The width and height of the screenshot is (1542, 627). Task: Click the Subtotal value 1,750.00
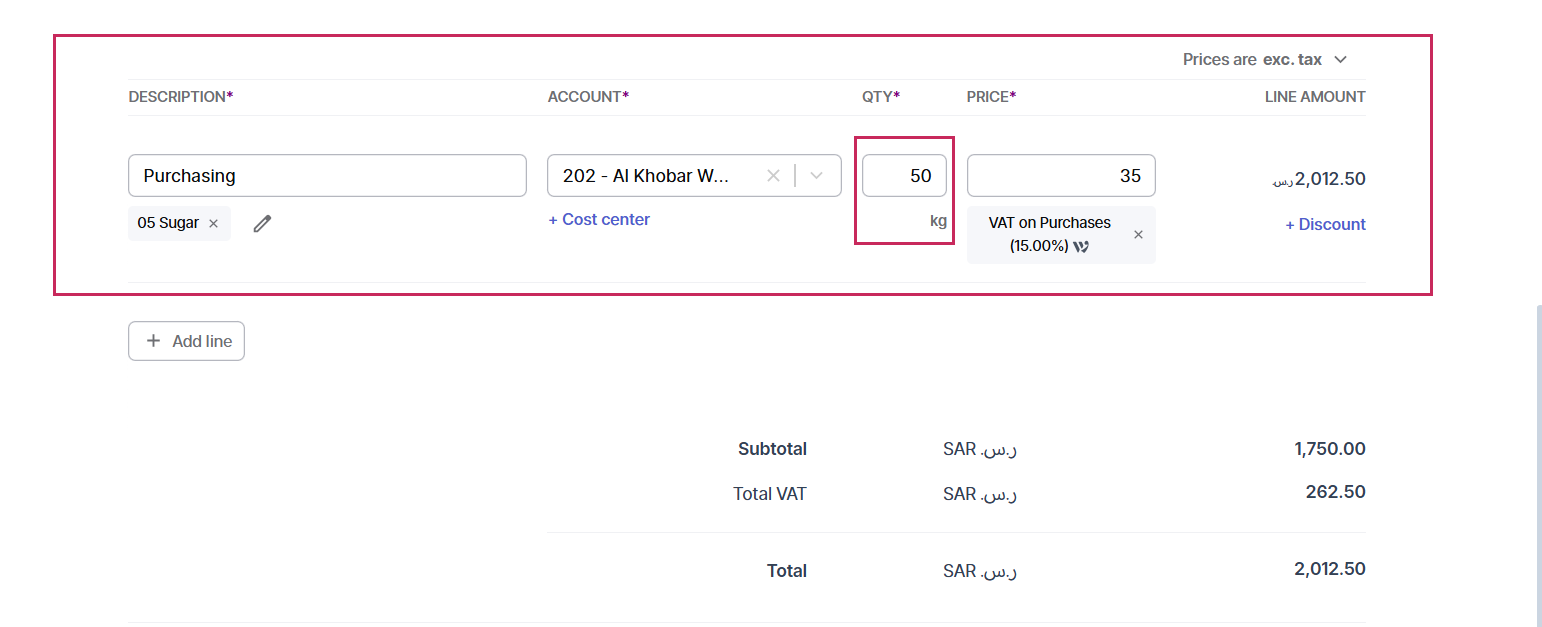tap(1329, 449)
